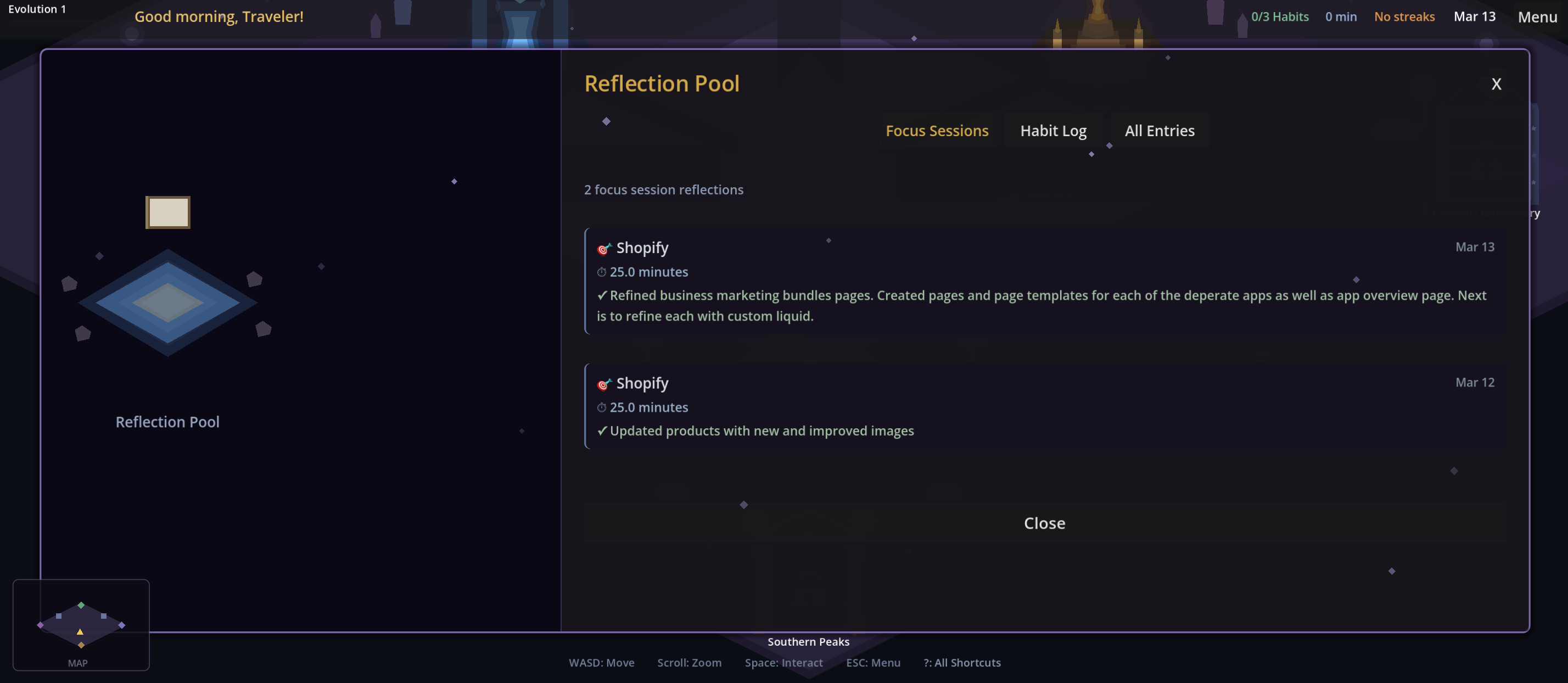Switch to the Habit Log tab

(1053, 131)
